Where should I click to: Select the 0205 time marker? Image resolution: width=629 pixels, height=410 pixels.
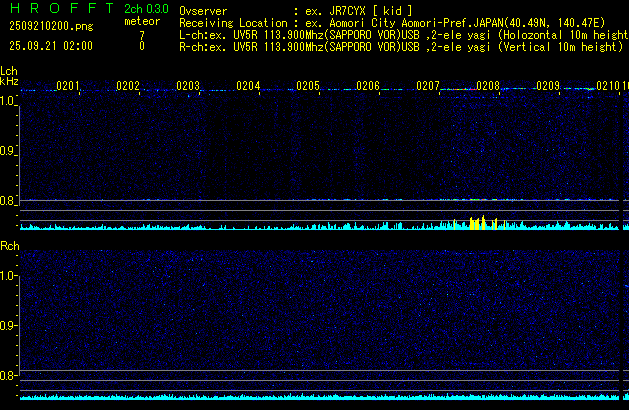pyautogui.click(x=308, y=86)
